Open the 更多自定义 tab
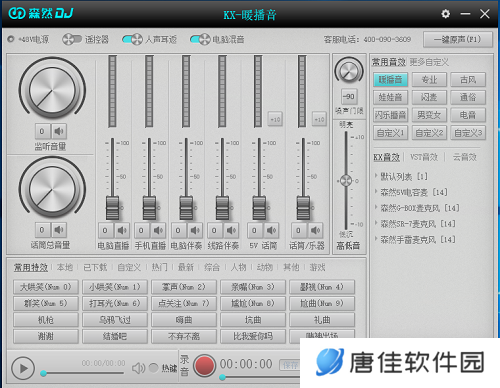 (429, 62)
